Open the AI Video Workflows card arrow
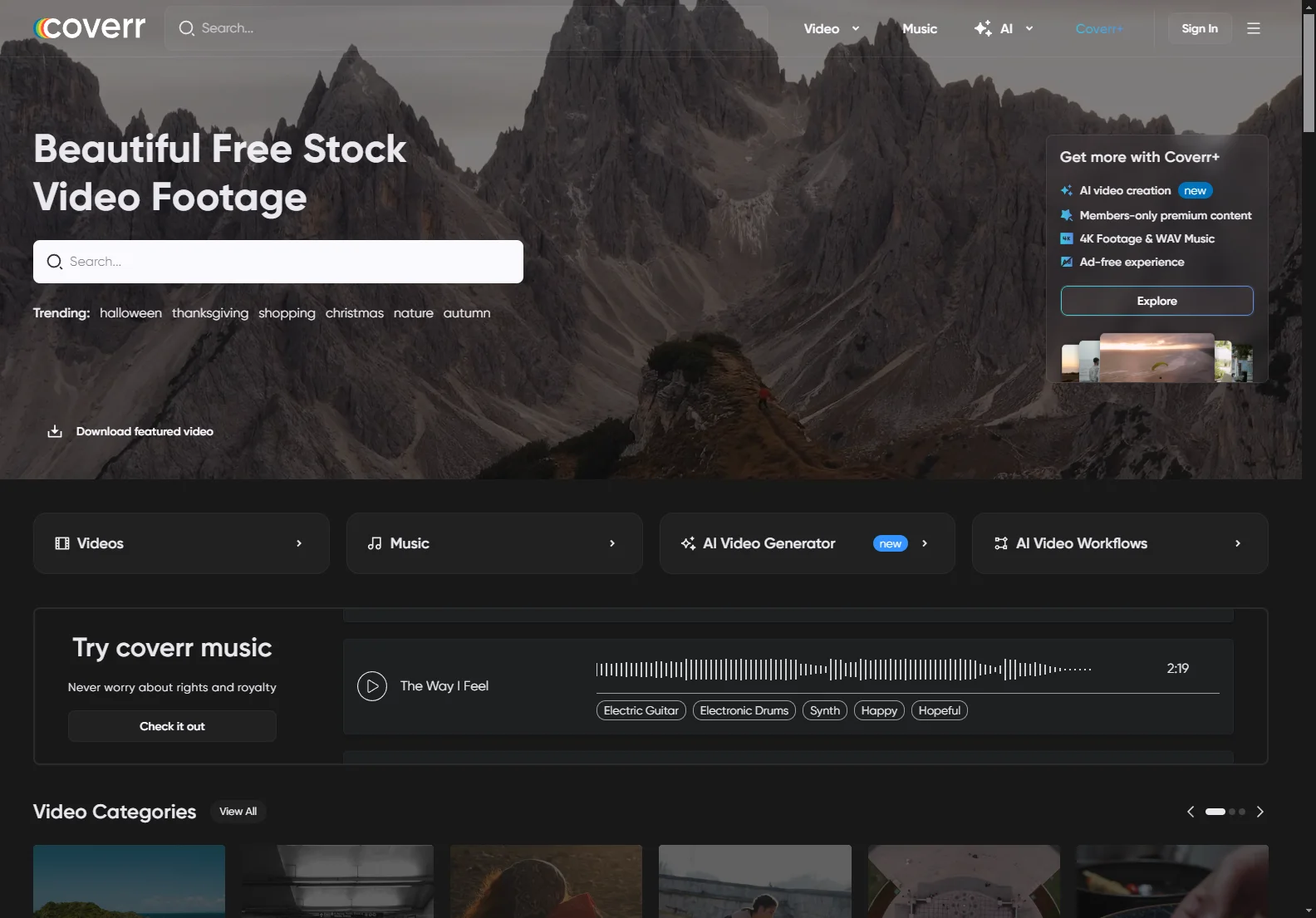Image resolution: width=1316 pixels, height=918 pixels. click(1238, 543)
